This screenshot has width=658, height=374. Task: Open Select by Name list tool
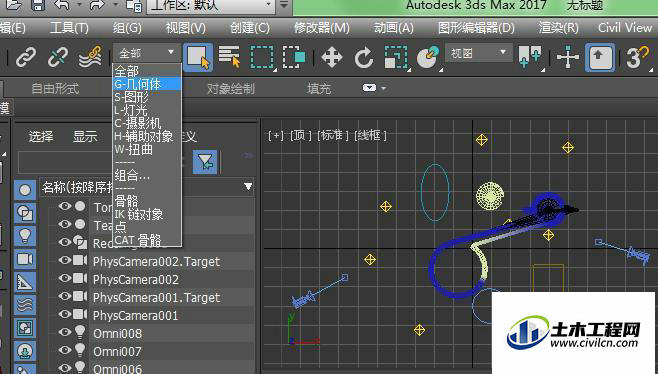(x=230, y=57)
